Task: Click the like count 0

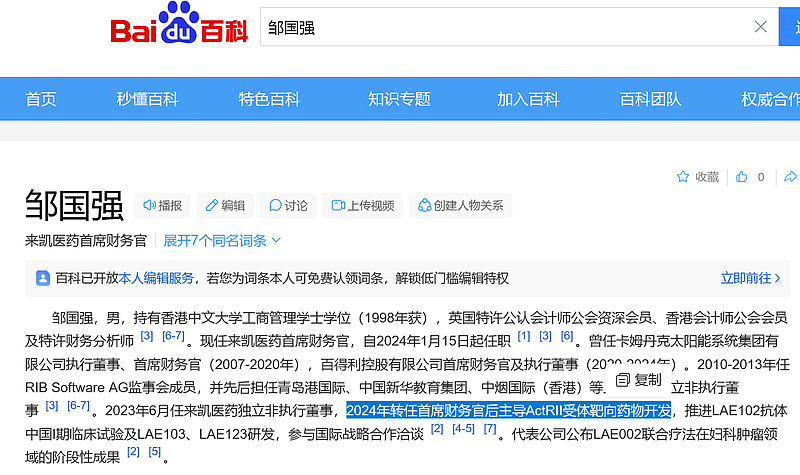Action: tap(761, 177)
